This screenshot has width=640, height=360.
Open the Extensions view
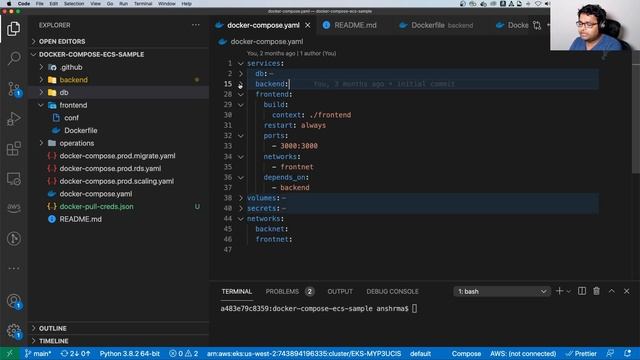point(13,149)
